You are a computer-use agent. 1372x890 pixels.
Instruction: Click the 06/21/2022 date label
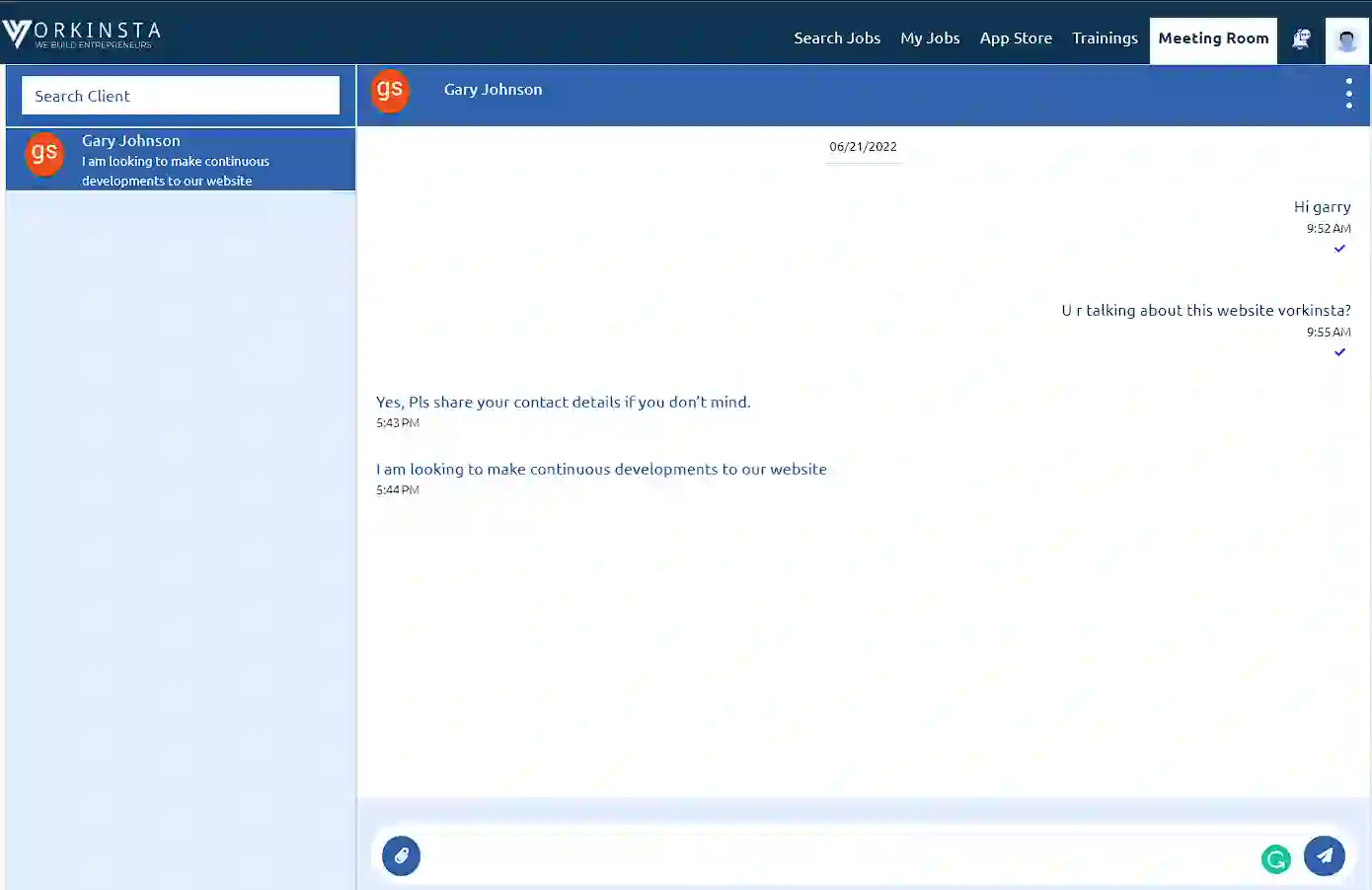click(863, 147)
